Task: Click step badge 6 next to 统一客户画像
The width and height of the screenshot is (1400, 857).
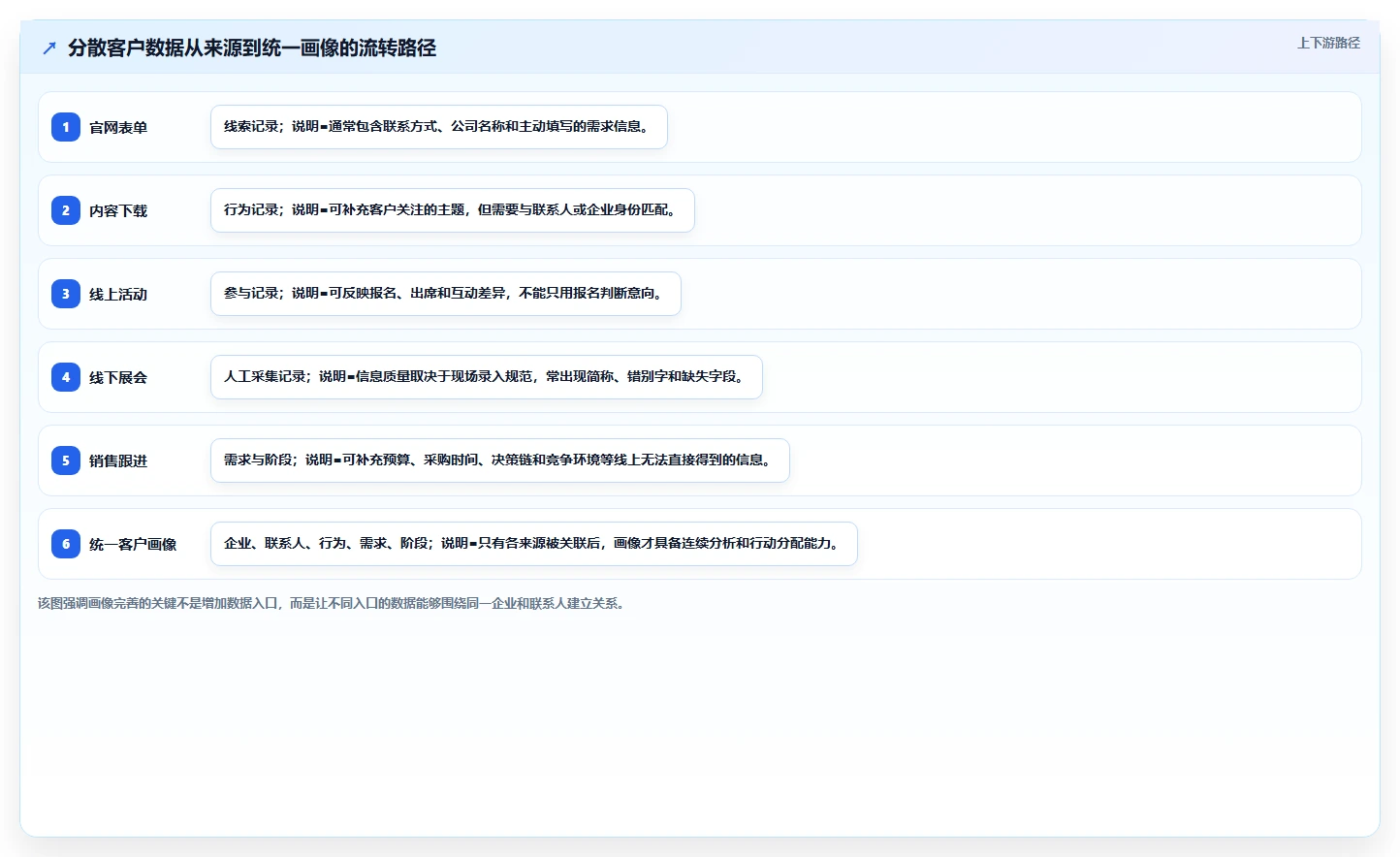Action: pos(66,544)
